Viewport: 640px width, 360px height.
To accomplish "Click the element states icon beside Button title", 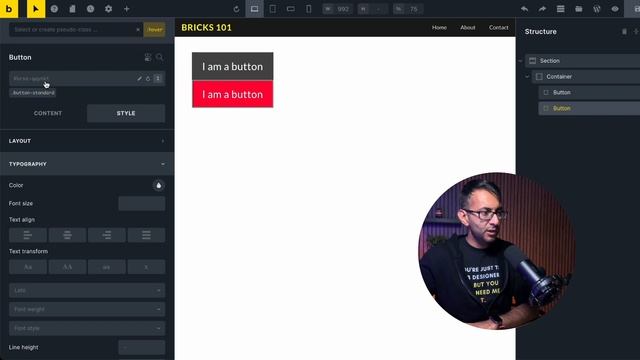I will click(x=148, y=58).
